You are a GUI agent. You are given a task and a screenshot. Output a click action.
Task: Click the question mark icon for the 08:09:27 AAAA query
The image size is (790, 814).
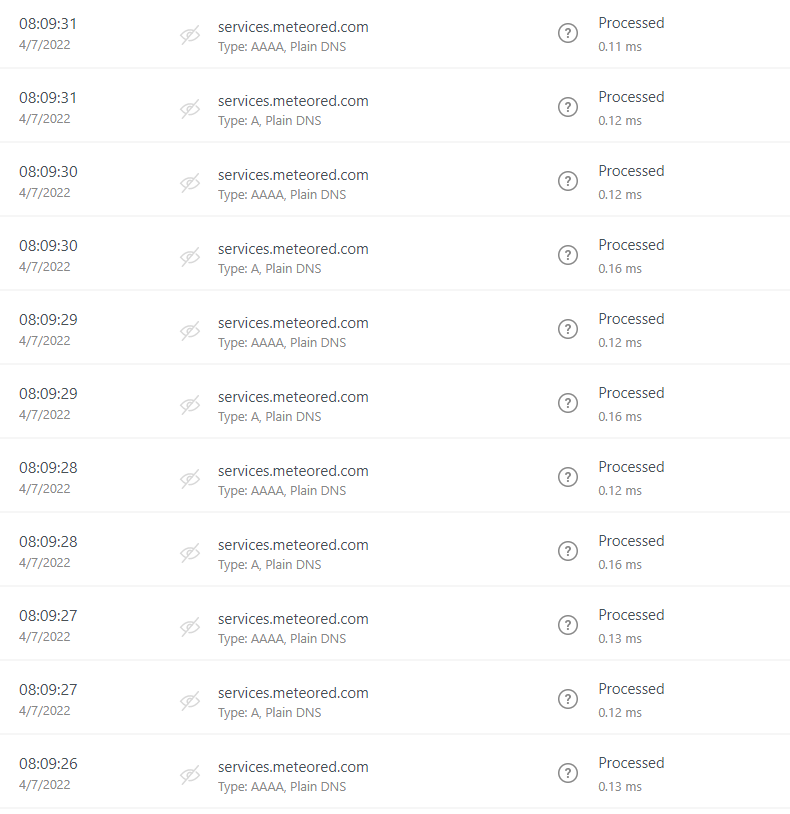[568, 625]
